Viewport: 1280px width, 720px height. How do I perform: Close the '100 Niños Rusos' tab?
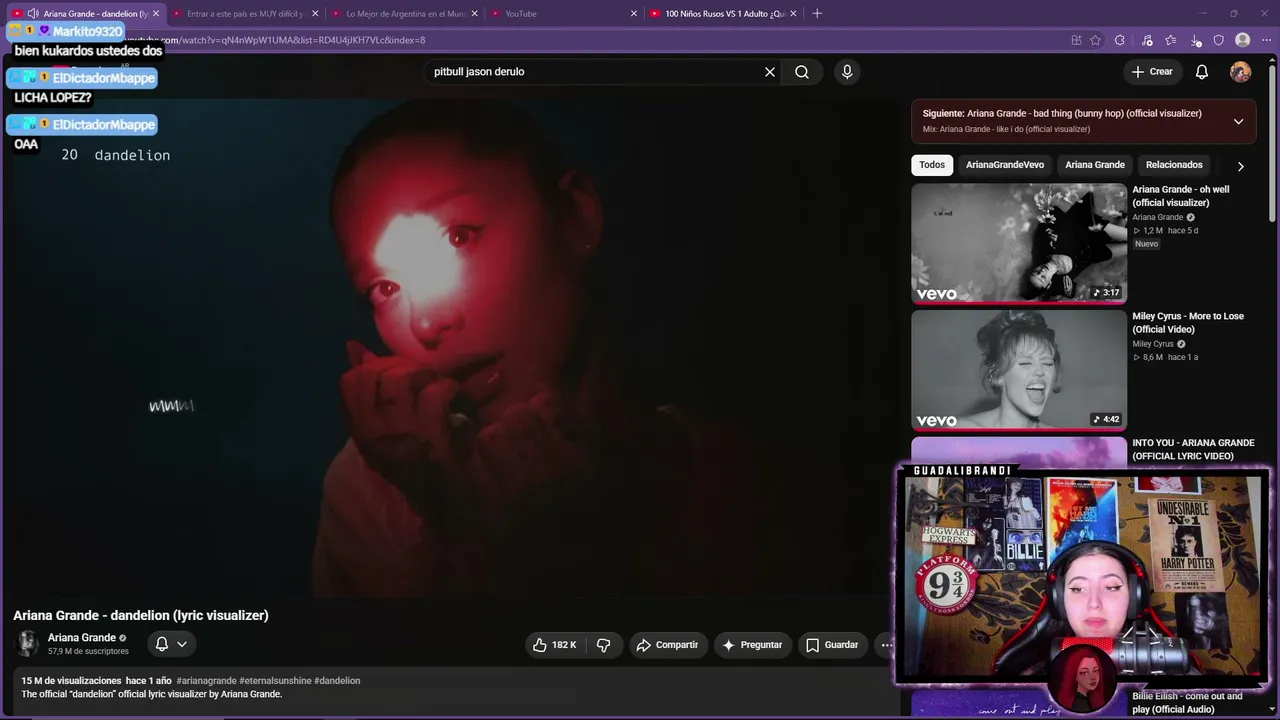click(x=793, y=14)
